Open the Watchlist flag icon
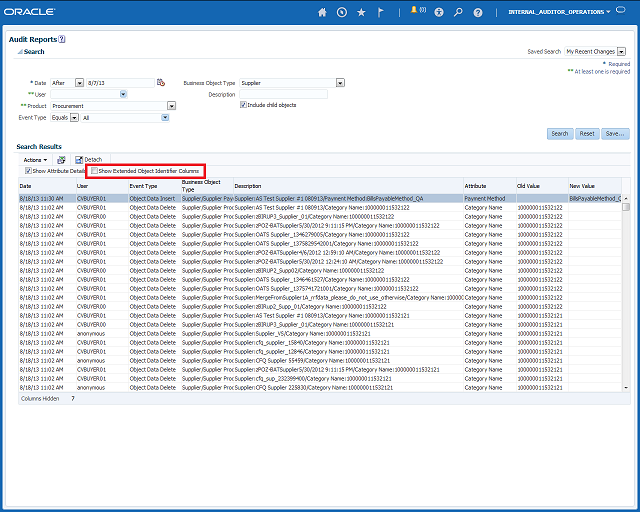The height and width of the screenshot is (512, 640). [380, 12]
